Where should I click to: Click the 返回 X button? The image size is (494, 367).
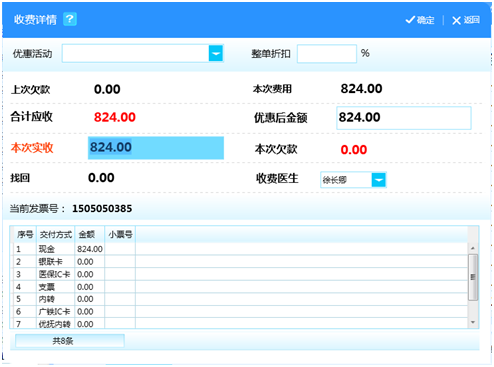coord(466,20)
